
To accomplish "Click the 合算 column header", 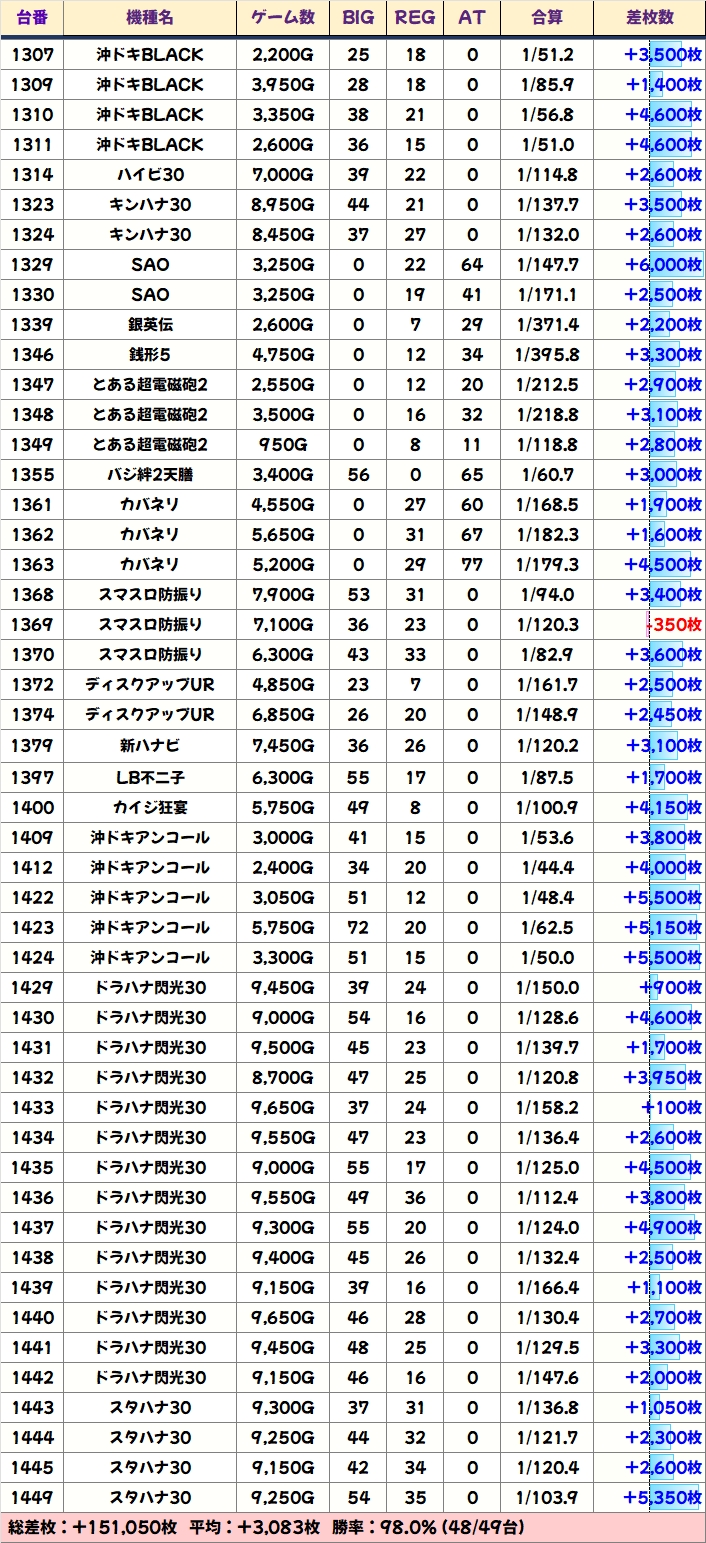I will (547, 18).
